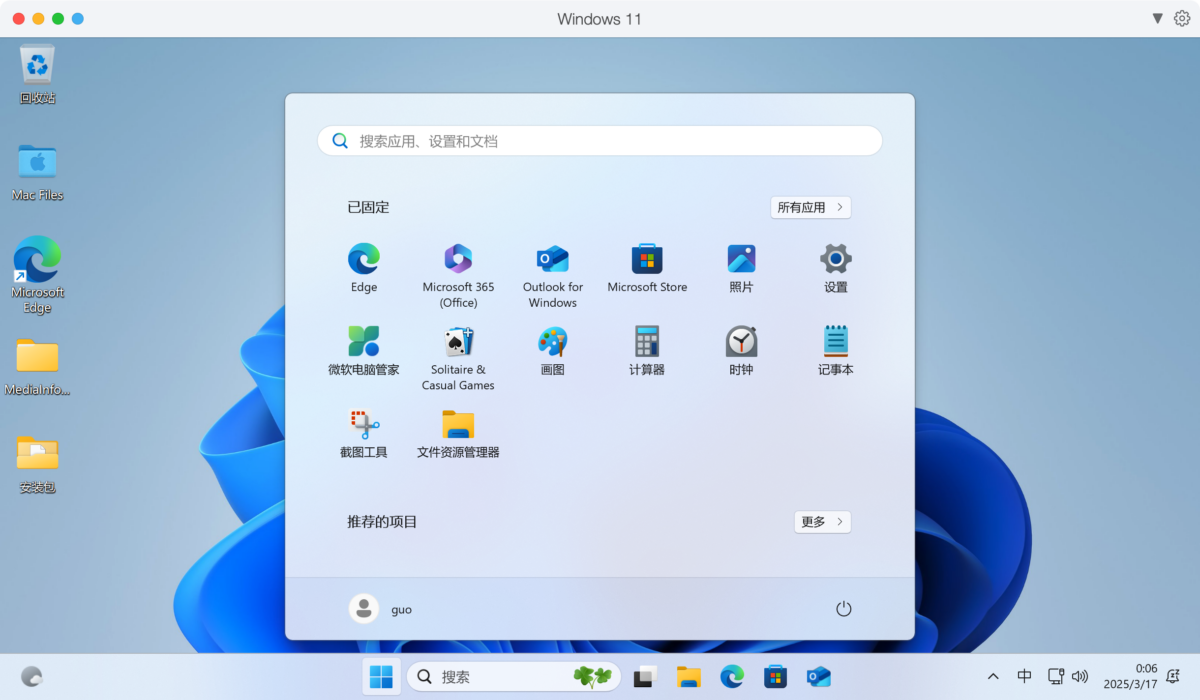Focus the Start menu search field
1200x700 pixels.
[x=600, y=141]
